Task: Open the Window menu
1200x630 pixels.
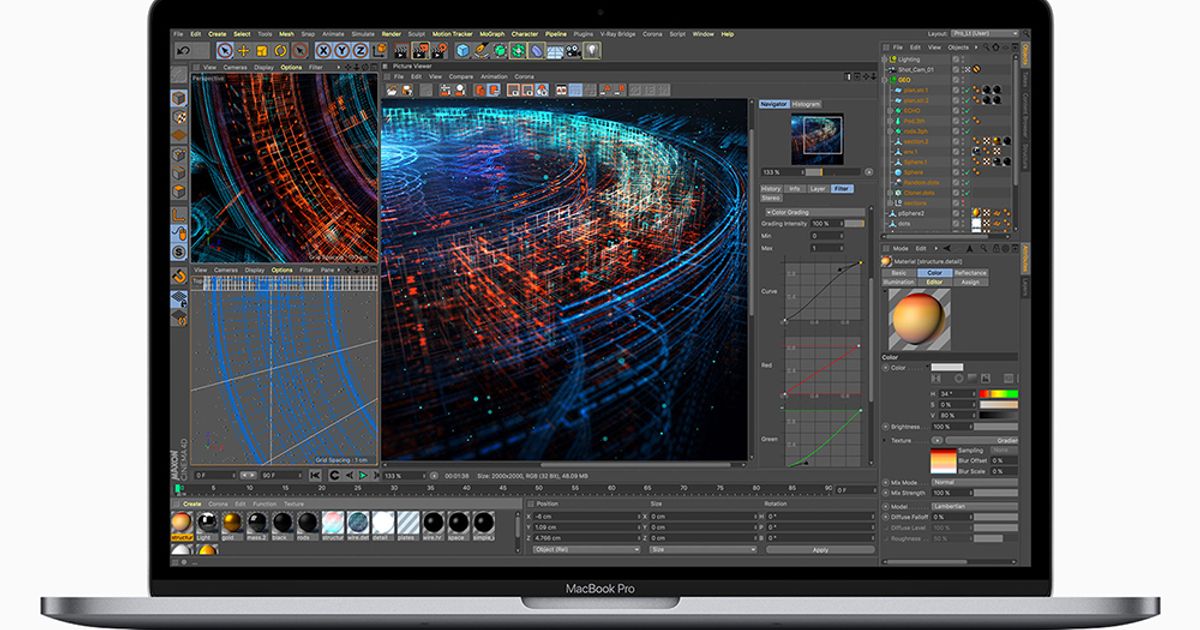Action: tap(703, 34)
